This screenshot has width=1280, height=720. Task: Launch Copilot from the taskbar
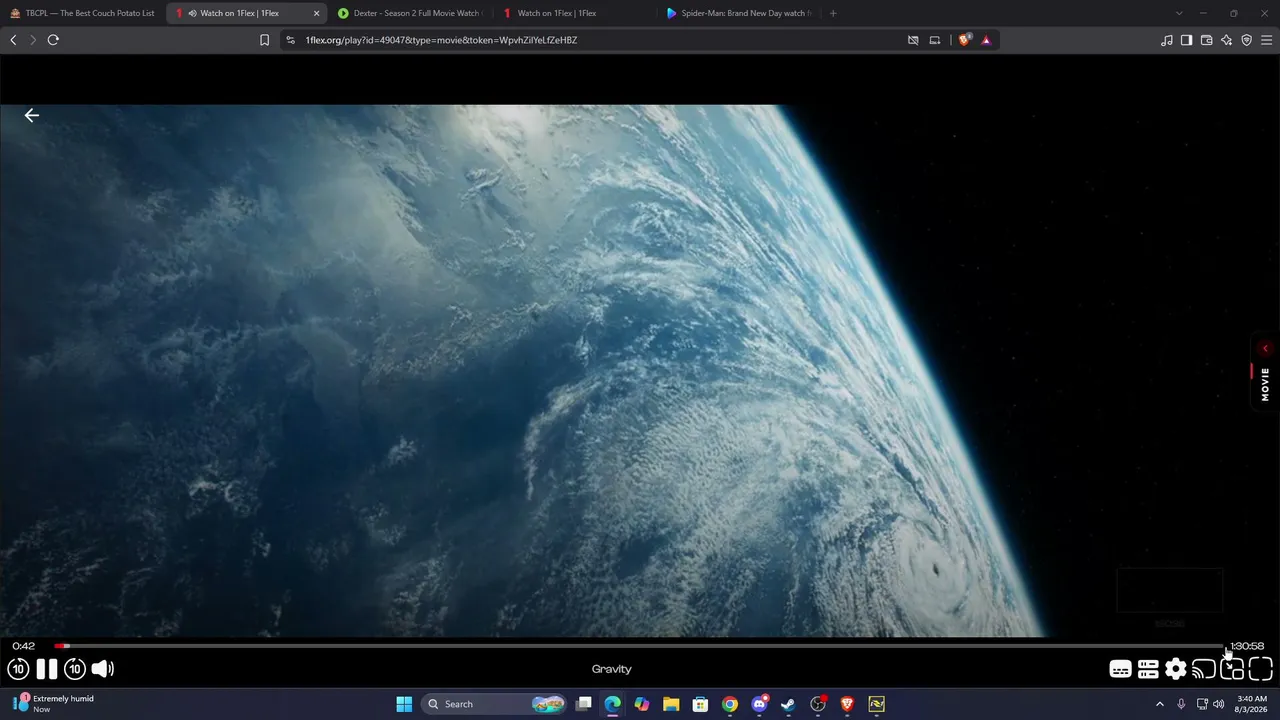click(x=642, y=704)
